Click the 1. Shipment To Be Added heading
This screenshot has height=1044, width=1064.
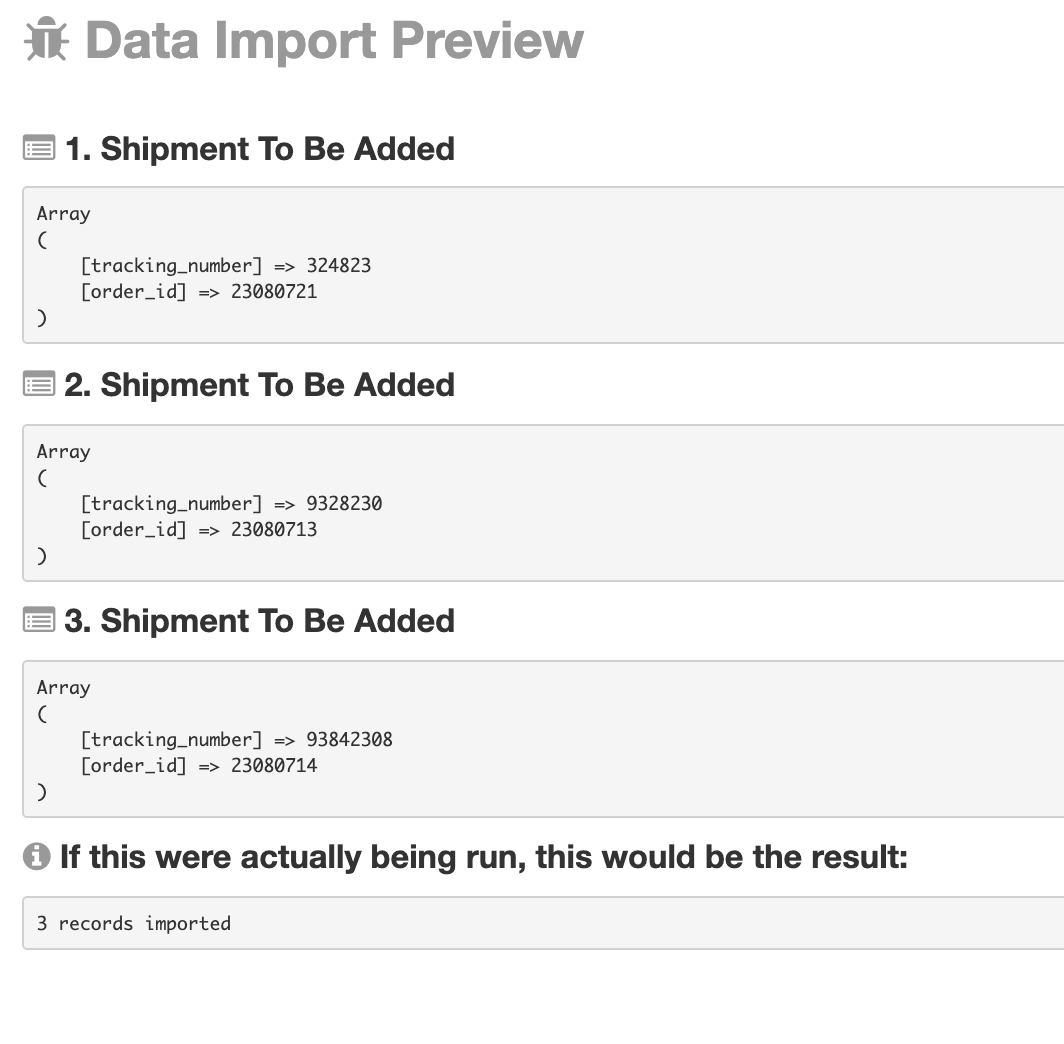[259, 149]
